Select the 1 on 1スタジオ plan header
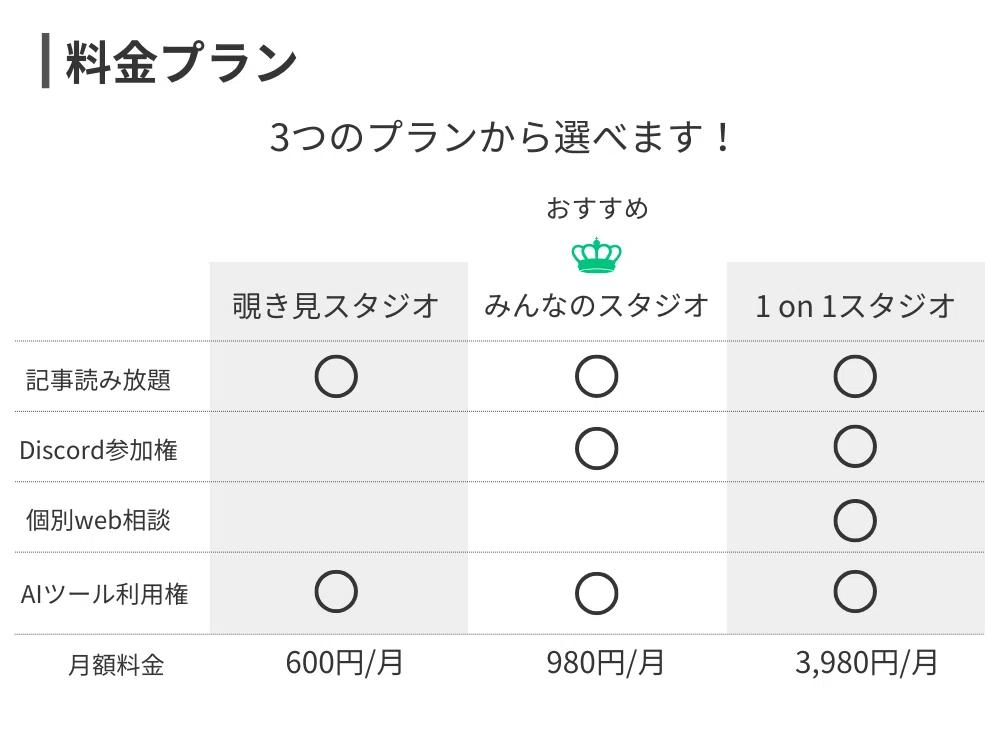The height and width of the screenshot is (750, 1000). (x=855, y=305)
